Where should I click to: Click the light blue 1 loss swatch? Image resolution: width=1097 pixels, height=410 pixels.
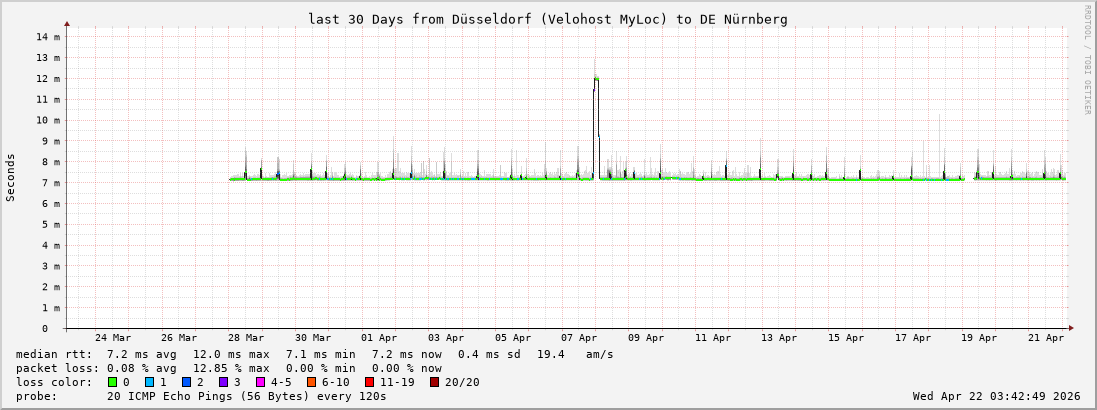pyautogui.click(x=150, y=382)
